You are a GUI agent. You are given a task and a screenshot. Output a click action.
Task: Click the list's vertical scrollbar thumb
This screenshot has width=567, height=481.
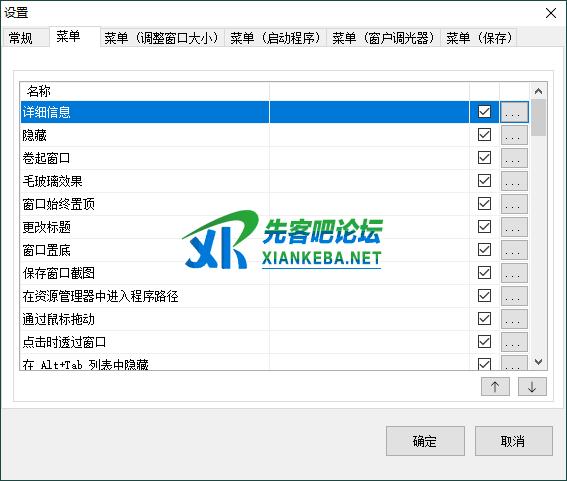coord(538,118)
